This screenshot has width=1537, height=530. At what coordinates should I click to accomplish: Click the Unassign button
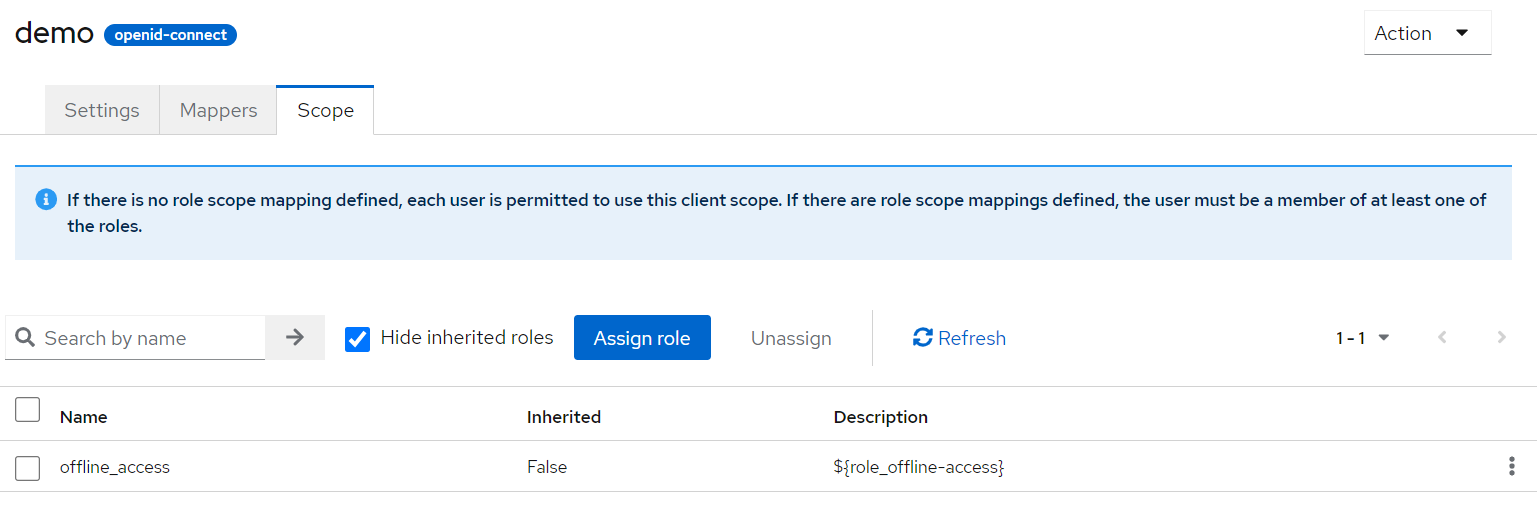pyautogui.click(x=791, y=338)
